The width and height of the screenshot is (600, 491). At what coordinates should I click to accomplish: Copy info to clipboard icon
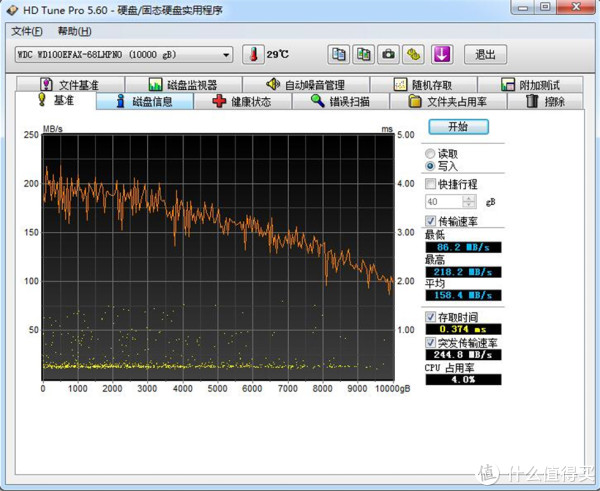pos(339,54)
